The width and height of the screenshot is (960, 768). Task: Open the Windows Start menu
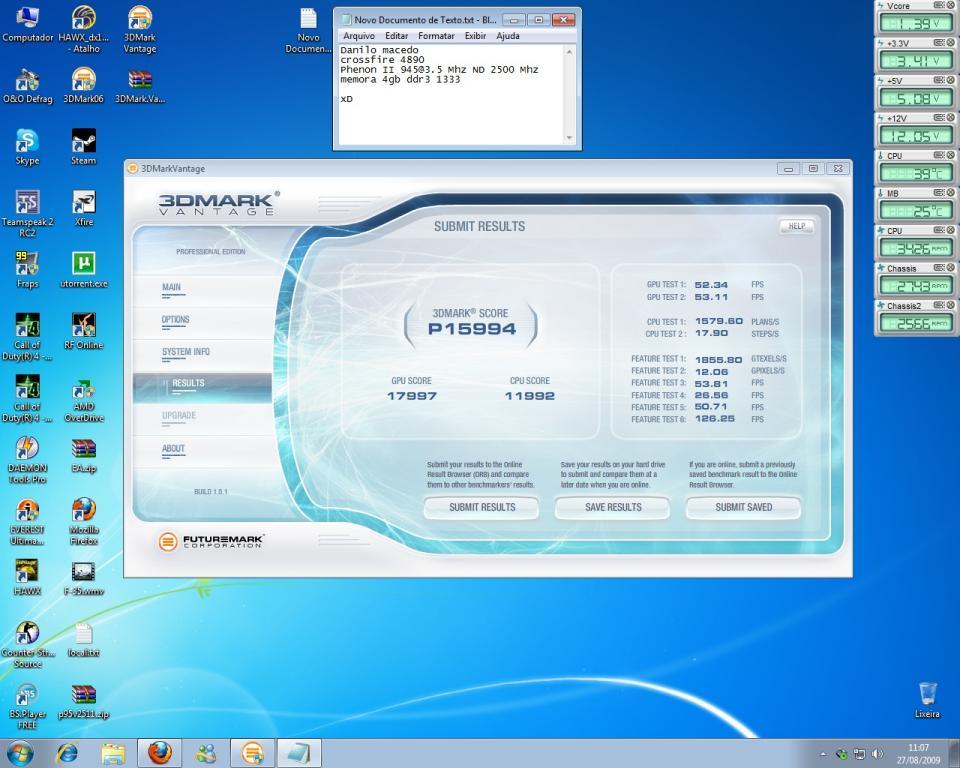pos(20,753)
